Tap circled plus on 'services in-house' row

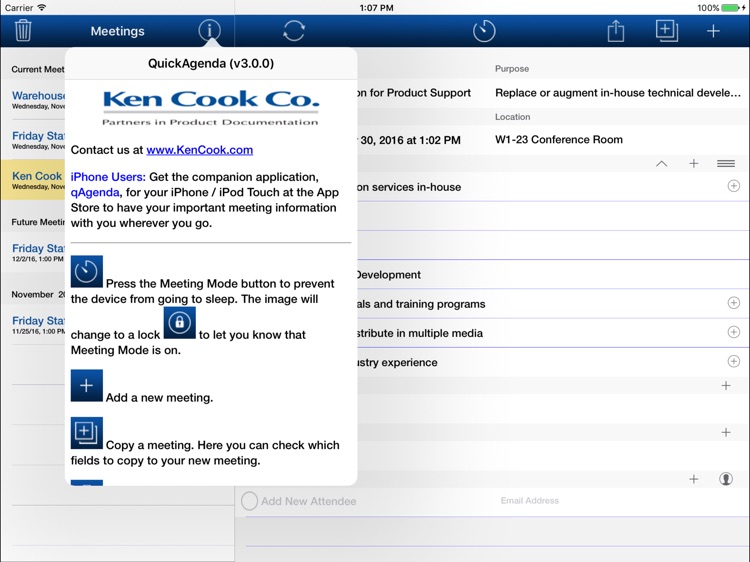tap(734, 186)
